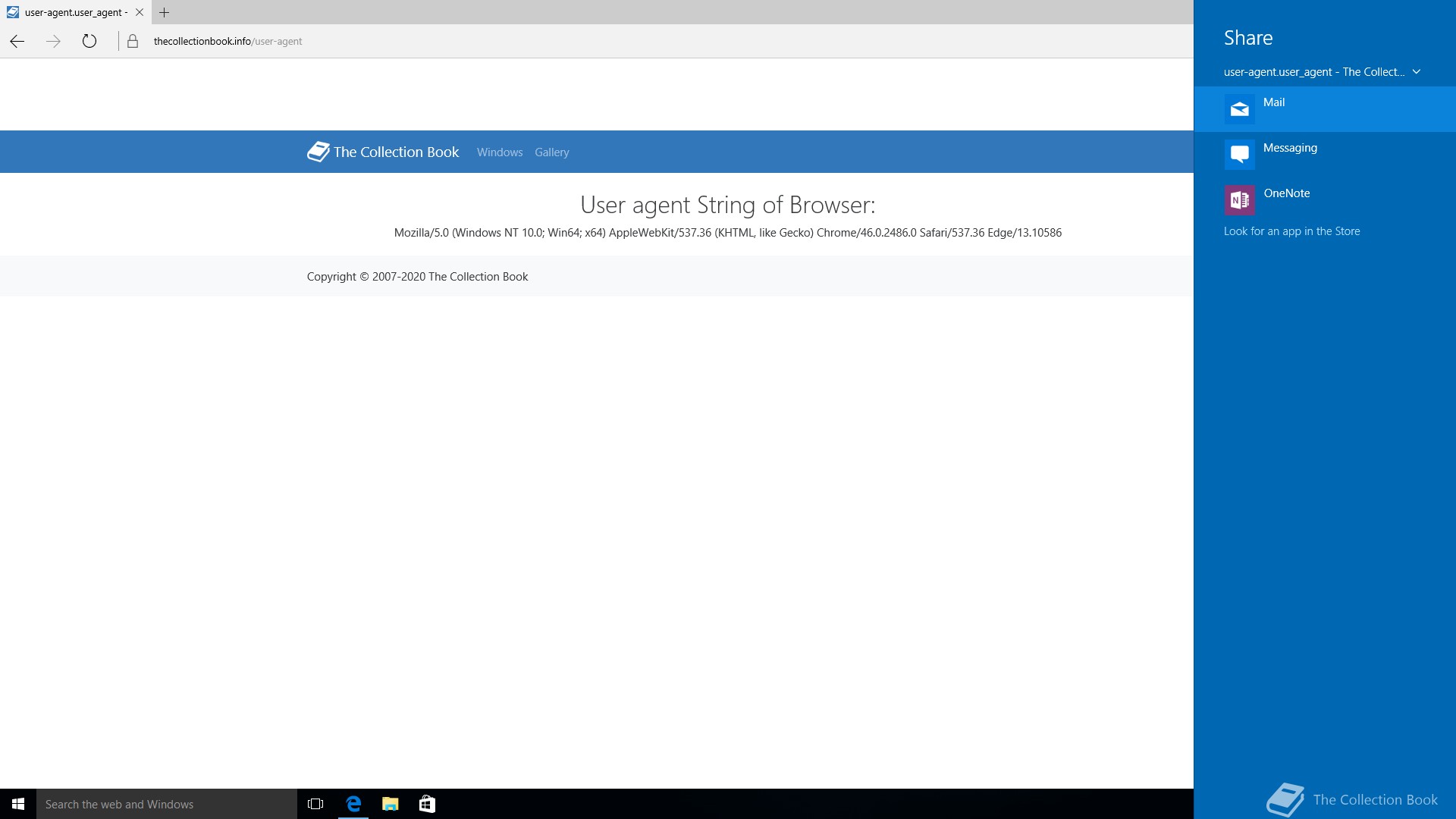Open the Gallery link in site navigation
Screen dimensions: 1456x819
[x=551, y=152]
